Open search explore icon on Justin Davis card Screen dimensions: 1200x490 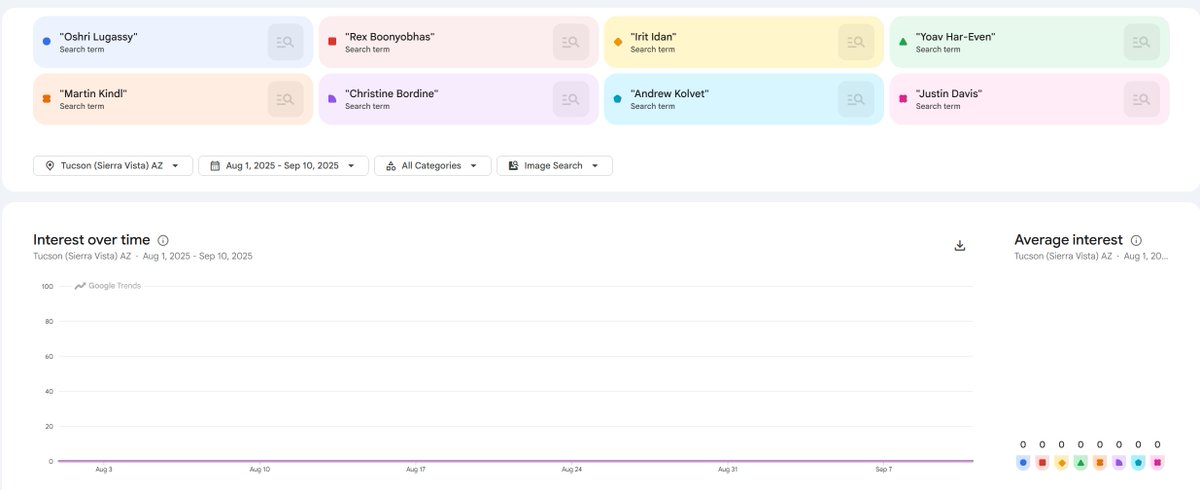1141,99
